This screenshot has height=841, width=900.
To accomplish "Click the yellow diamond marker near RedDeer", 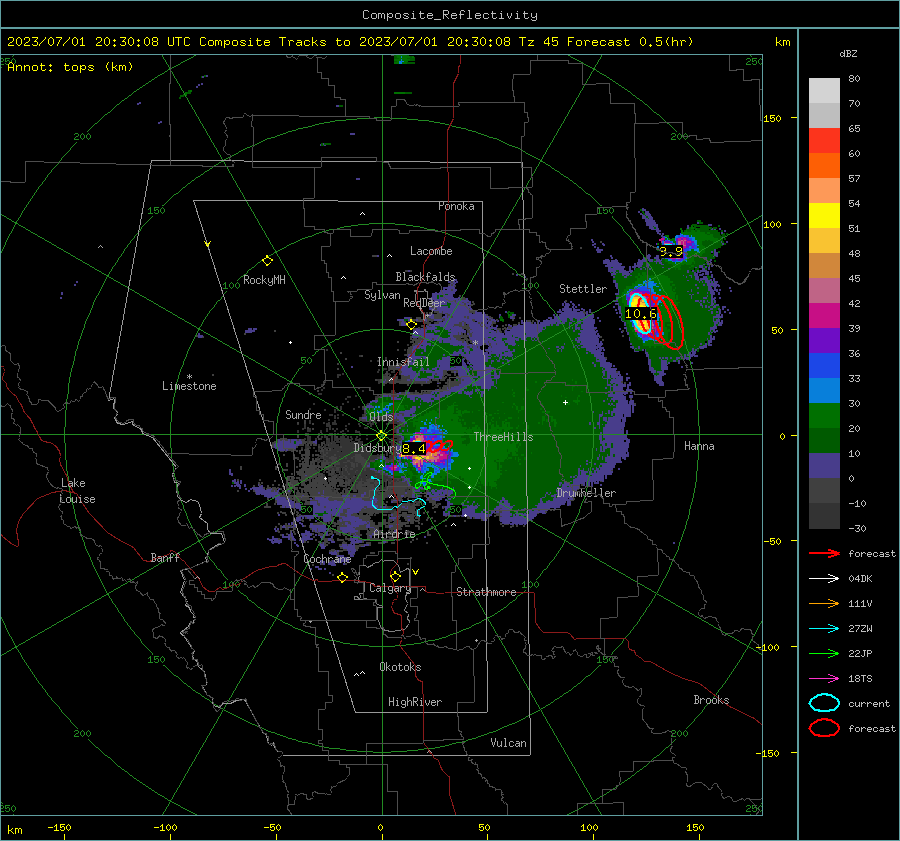I will [x=411, y=325].
